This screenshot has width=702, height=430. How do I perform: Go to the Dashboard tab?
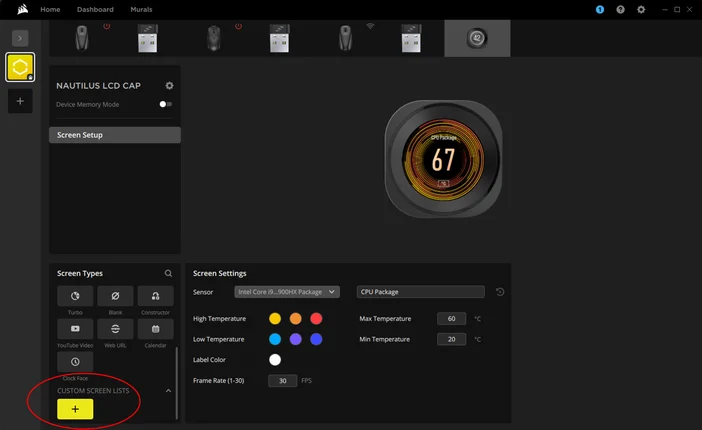tap(95, 9)
